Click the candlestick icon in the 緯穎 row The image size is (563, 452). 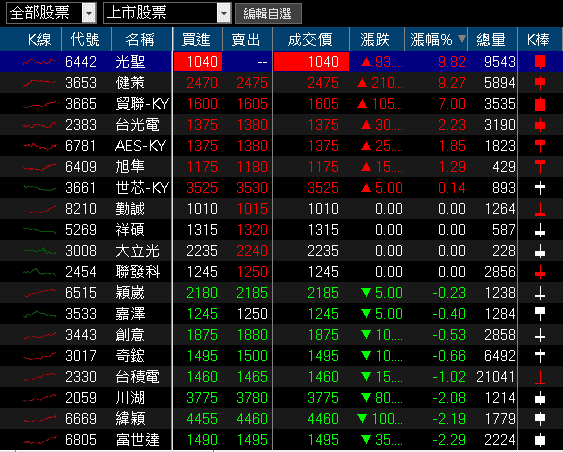tap(540, 419)
